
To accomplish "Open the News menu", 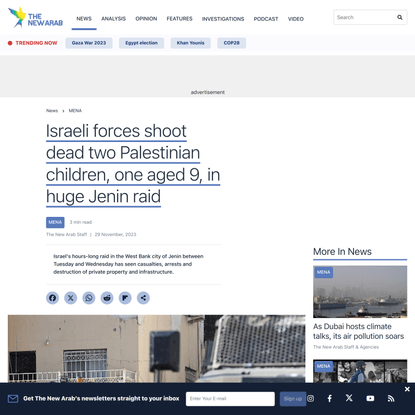I will pos(84,19).
